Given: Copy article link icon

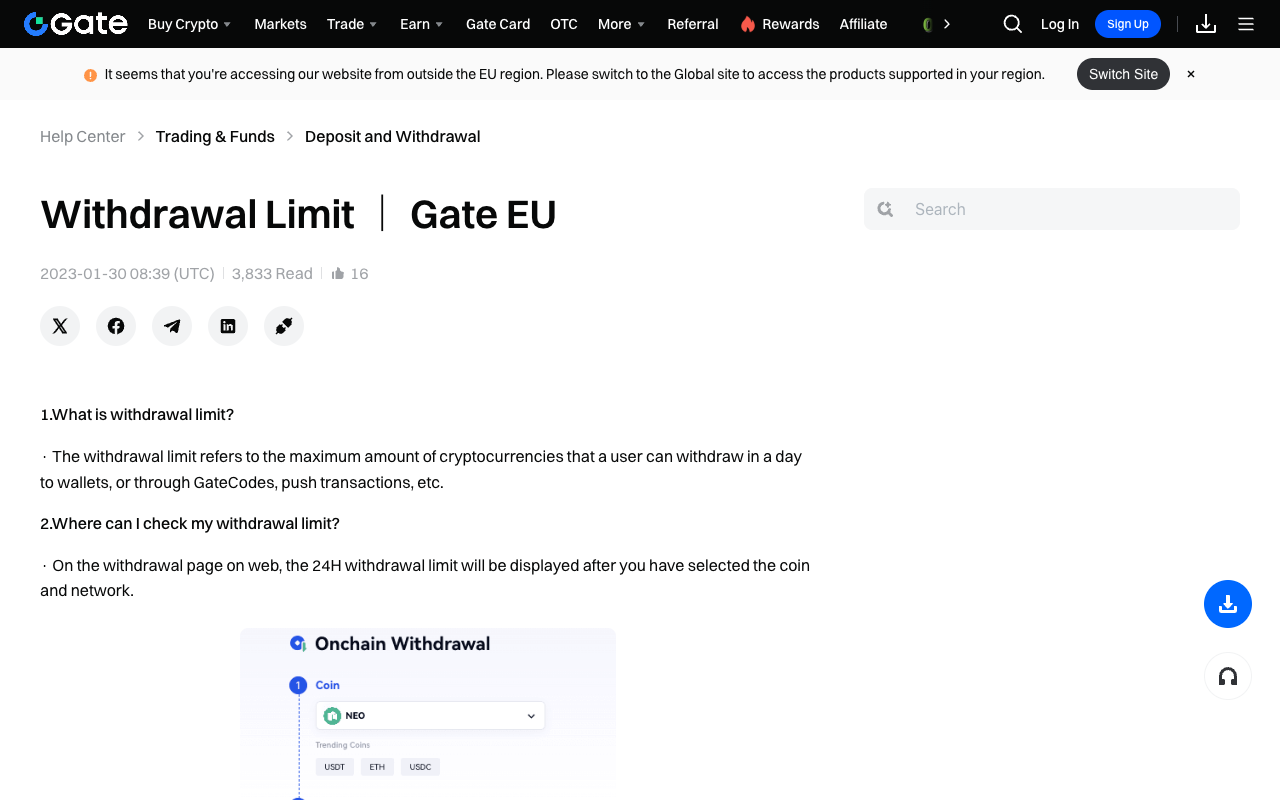Looking at the screenshot, I should (x=284, y=326).
